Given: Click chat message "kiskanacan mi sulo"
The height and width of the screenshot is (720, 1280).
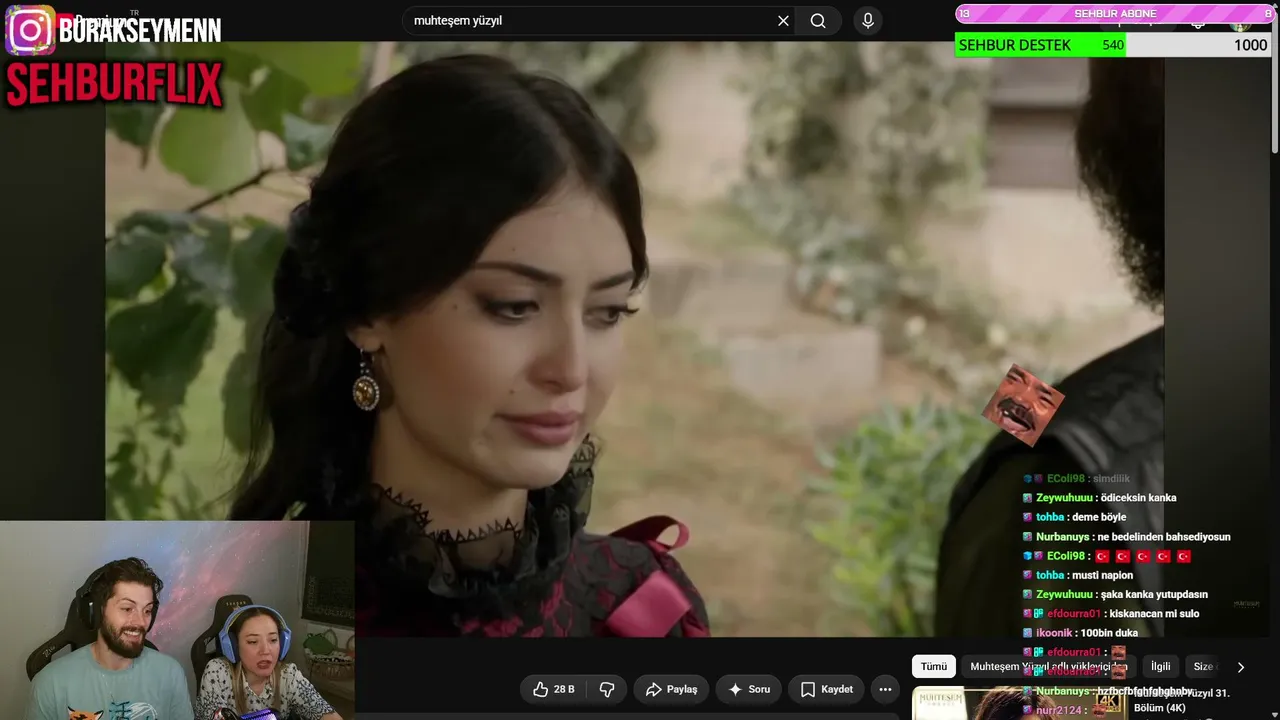Looking at the screenshot, I should [1155, 614].
